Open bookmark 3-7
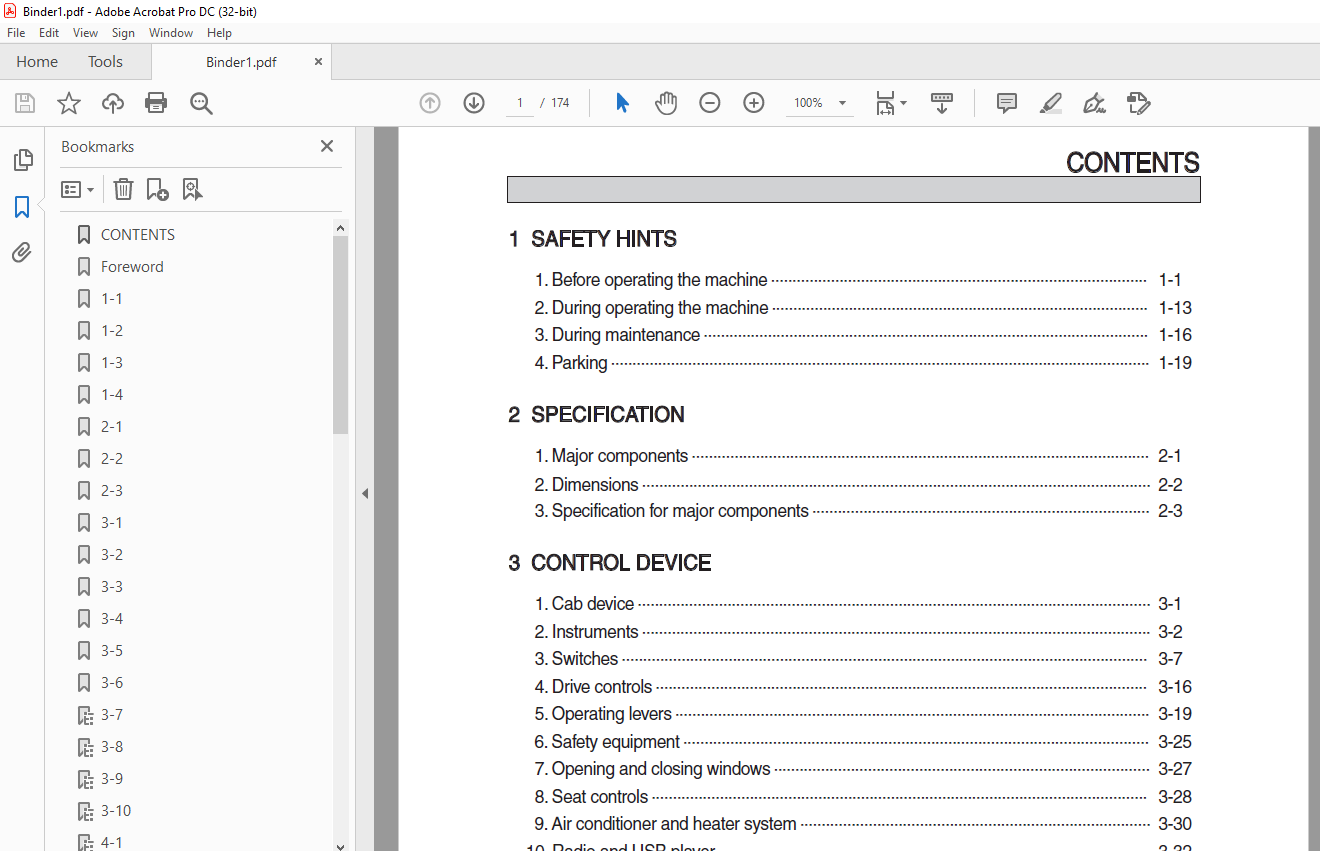 (x=112, y=715)
